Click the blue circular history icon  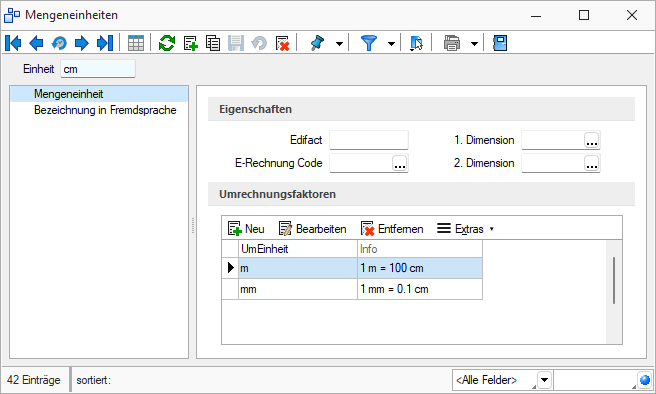59,43
